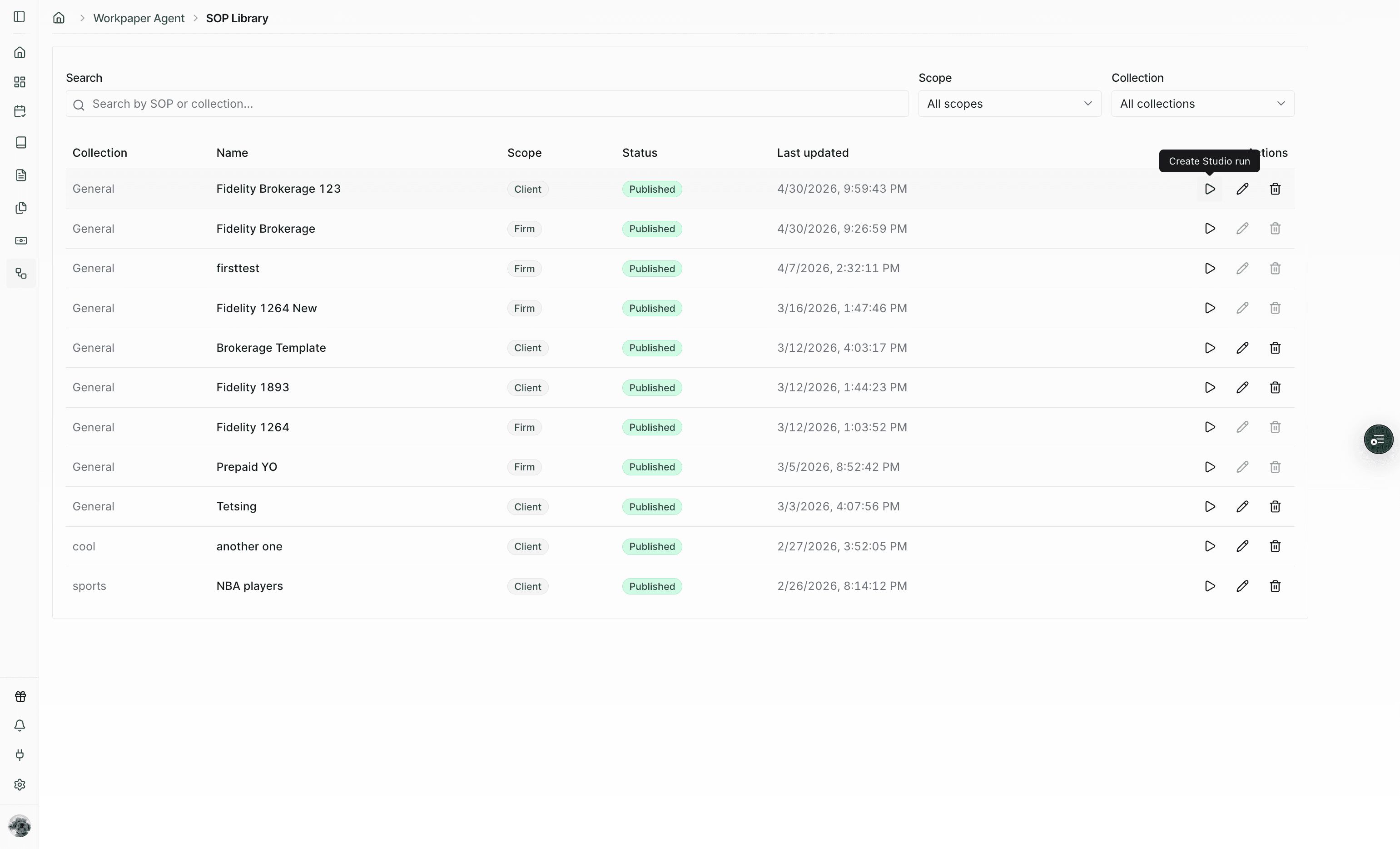The height and width of the screenshot is (849, 1400).
Task: Focus the Search by SOP or collection field
Action: click(487, 104)
